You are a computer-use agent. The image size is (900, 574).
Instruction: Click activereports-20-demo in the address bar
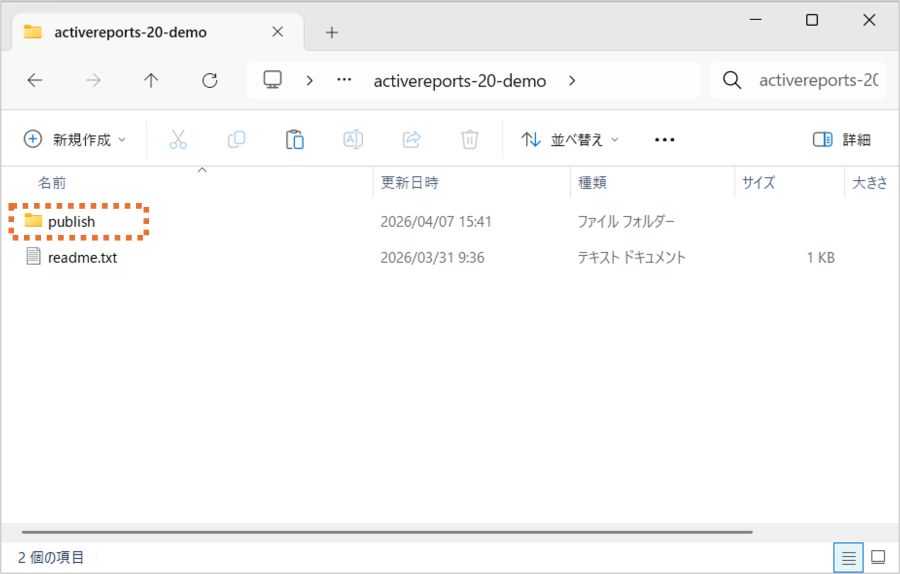point(460,81)
